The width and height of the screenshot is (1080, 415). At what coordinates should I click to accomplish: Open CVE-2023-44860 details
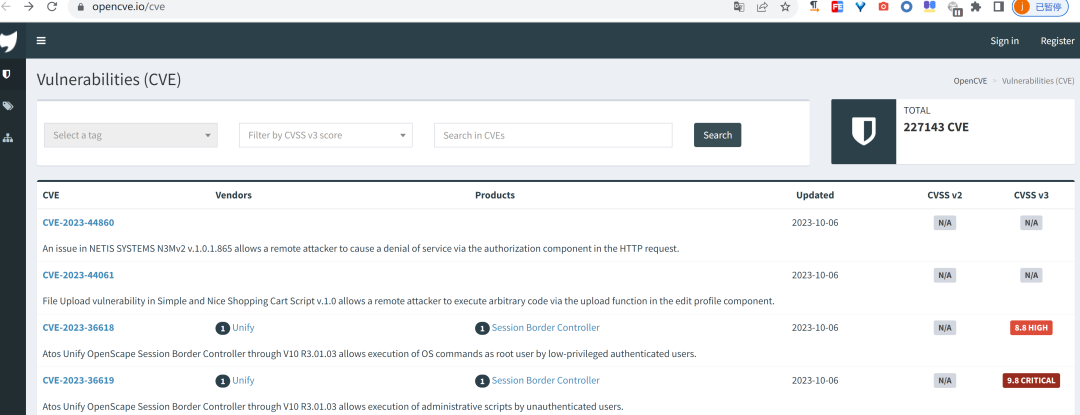[x=78, y=222]
